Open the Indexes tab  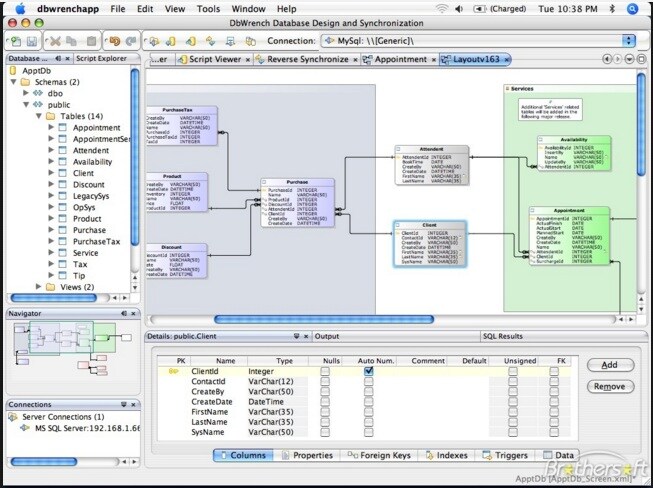click(447, 456)
